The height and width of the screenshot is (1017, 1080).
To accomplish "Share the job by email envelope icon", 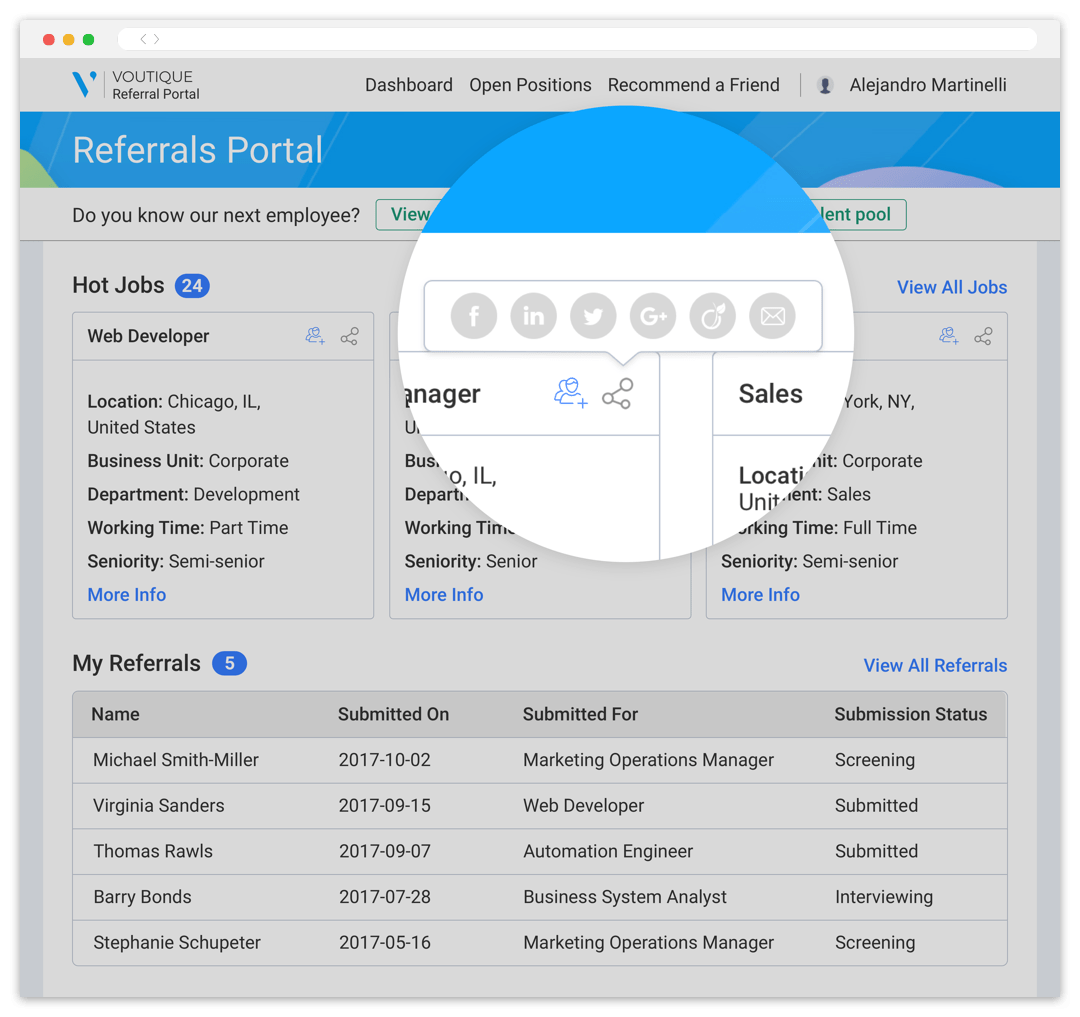I will click(x=772, y=316).
